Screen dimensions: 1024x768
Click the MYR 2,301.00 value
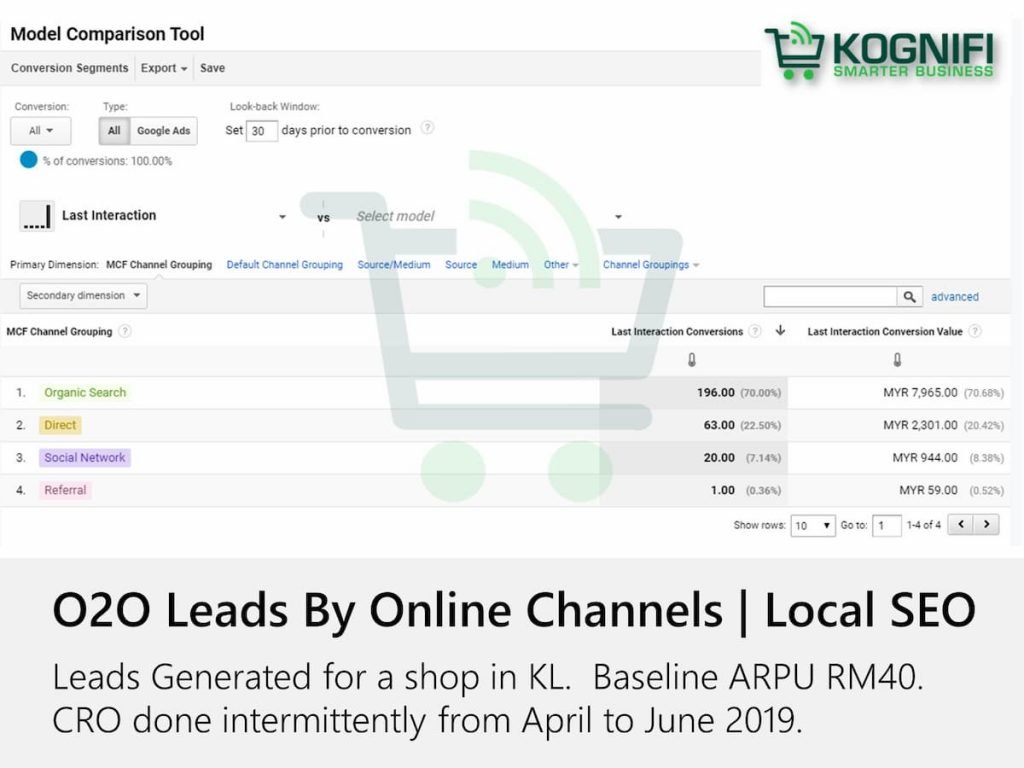point(920,425)
